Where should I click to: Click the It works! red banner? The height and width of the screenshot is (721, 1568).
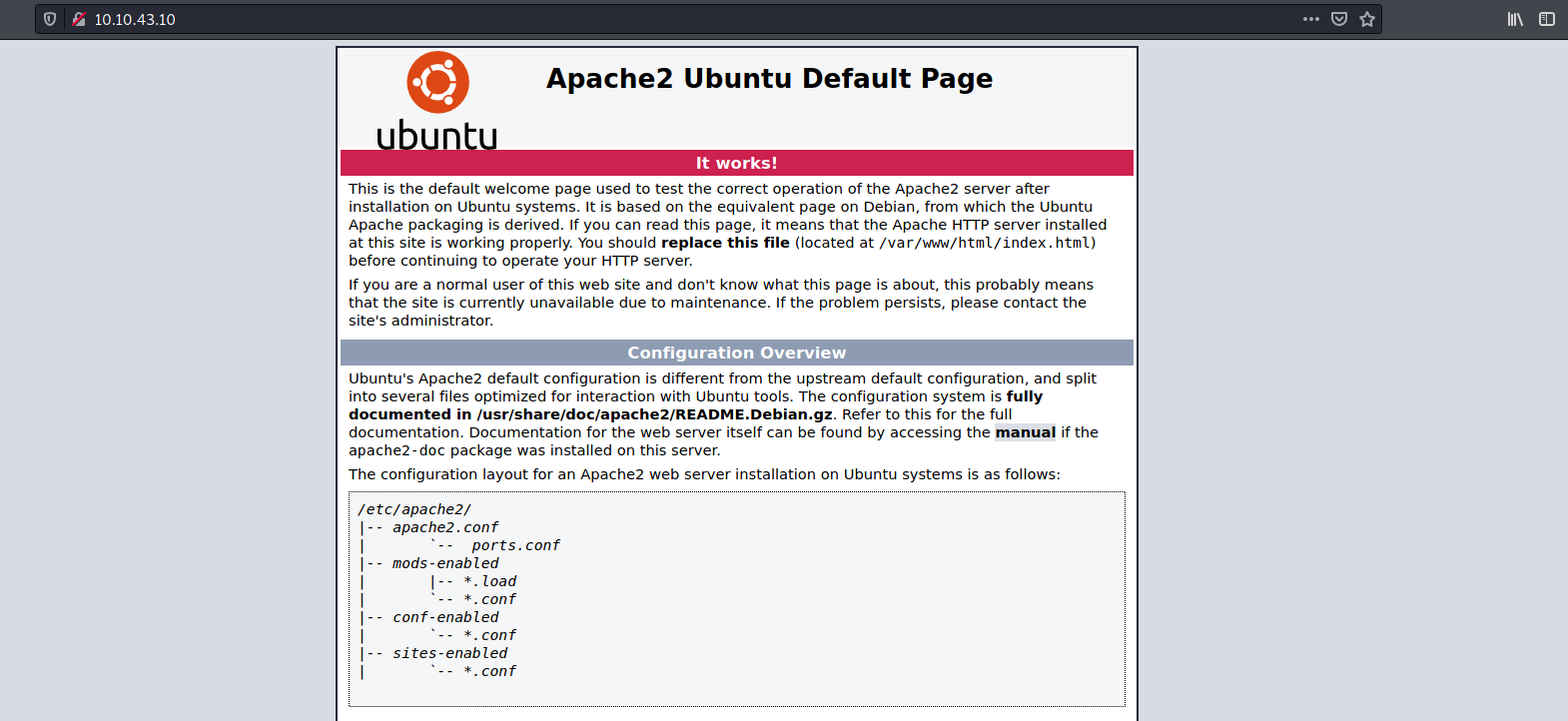coord(737,163)
